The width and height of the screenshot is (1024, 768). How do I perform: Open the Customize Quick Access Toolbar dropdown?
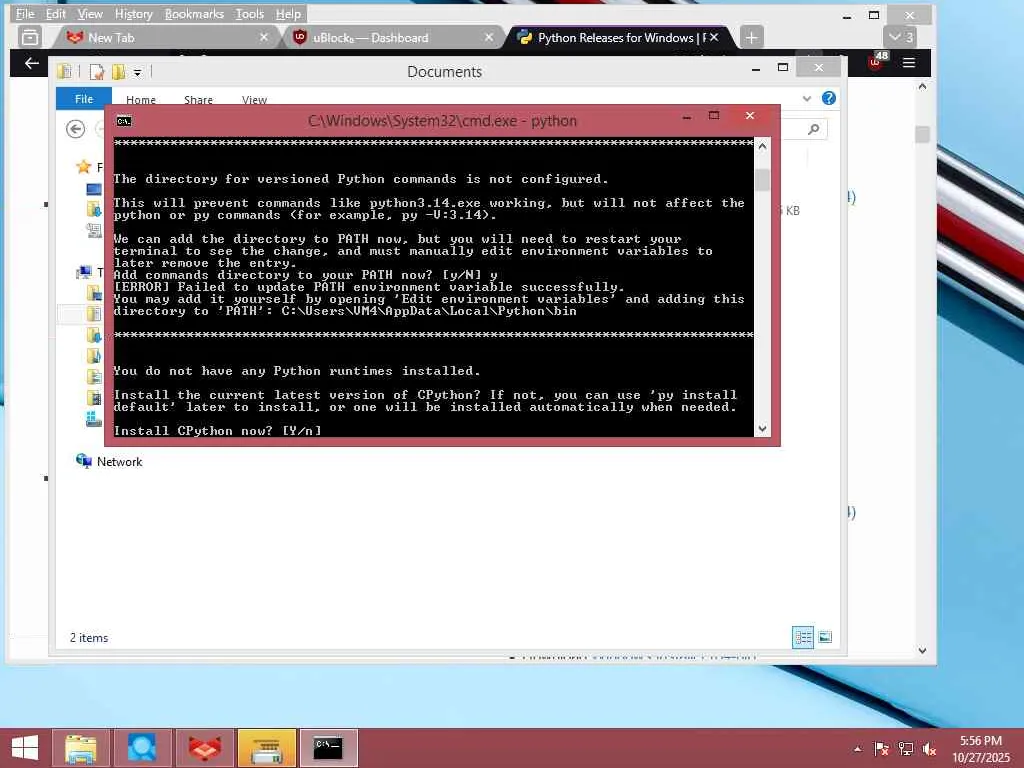pos(138,72)
